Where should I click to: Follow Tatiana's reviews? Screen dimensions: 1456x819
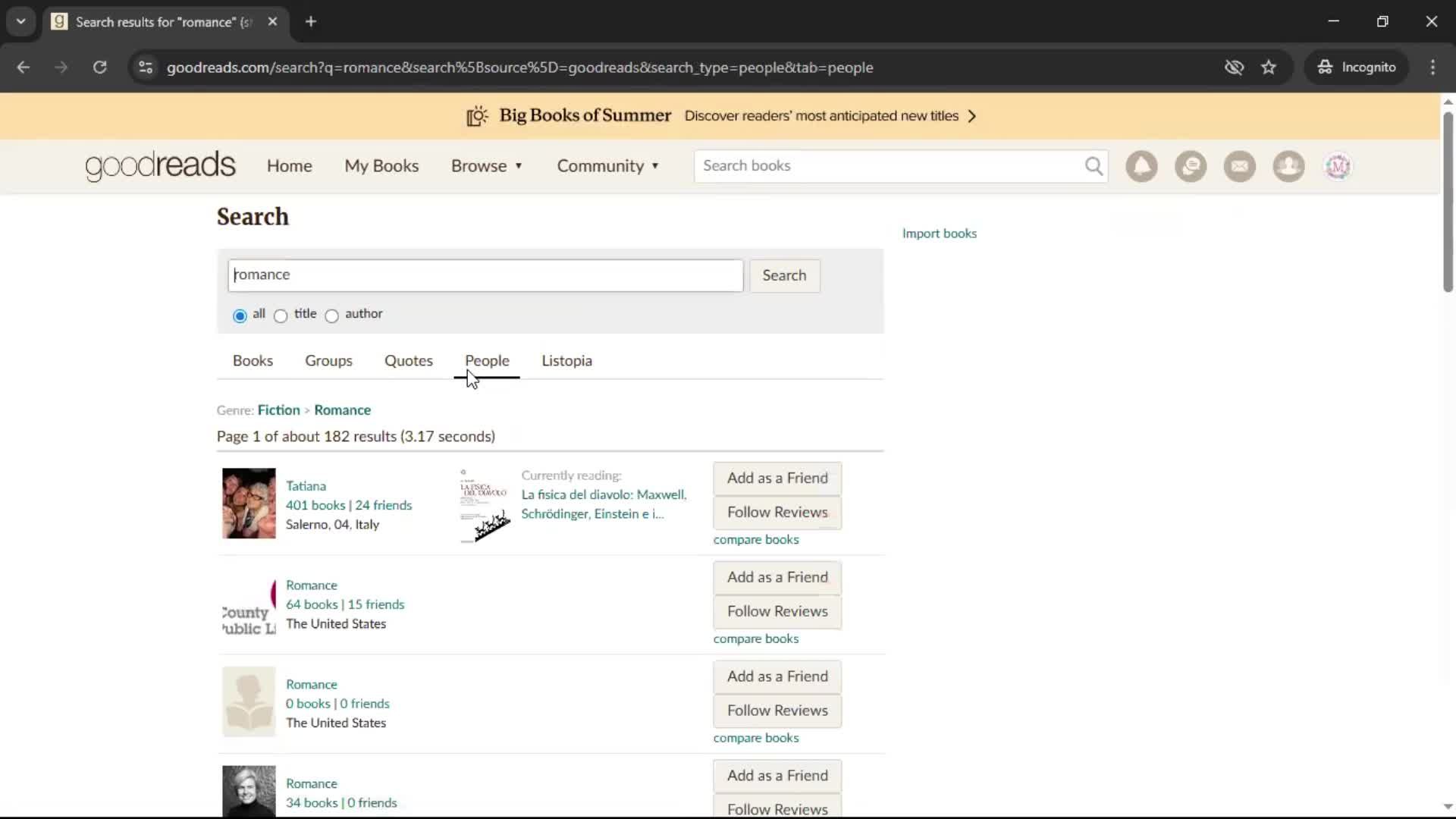coord(777,513)
